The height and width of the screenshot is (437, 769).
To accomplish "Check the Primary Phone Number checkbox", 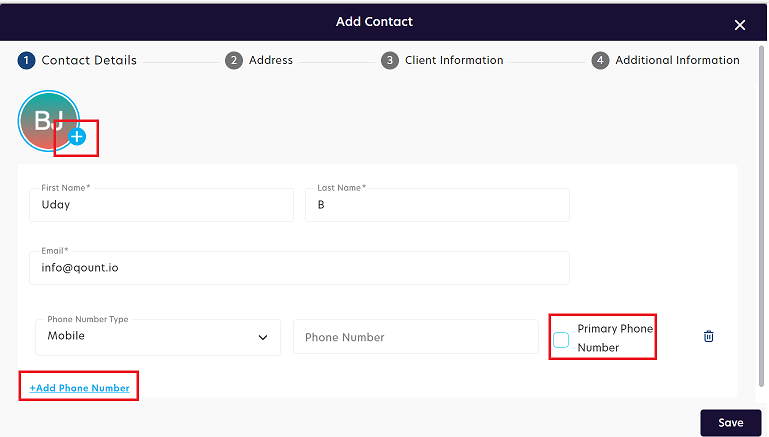I will point(561,339).
